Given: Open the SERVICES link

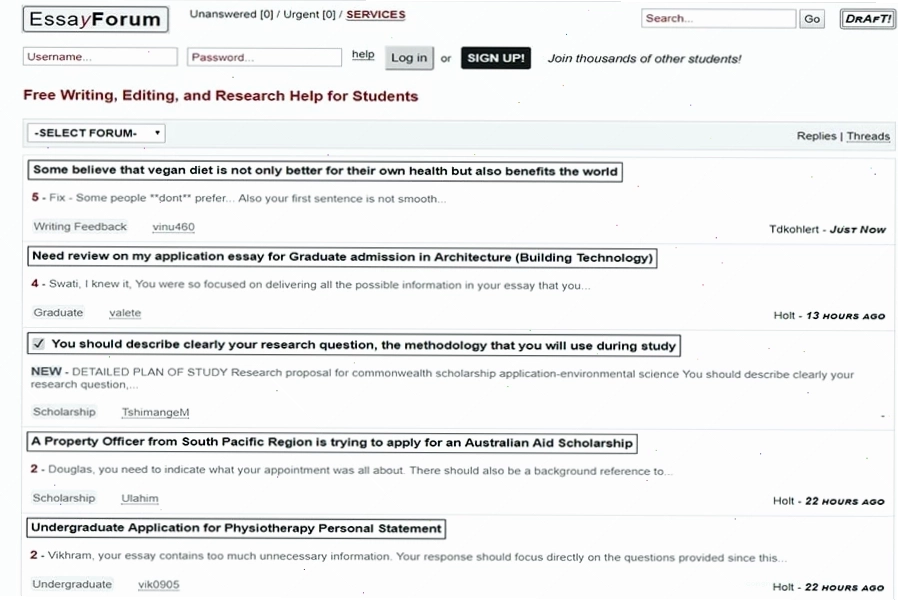Looking at the screenshot, I should pos(376,15).
